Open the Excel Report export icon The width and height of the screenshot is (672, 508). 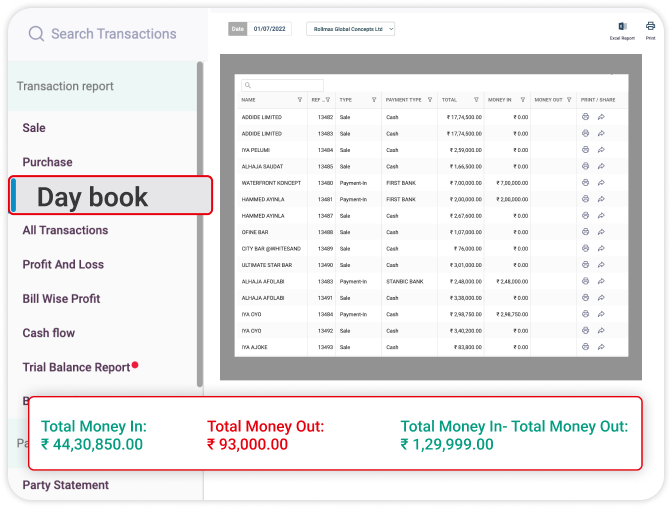(x=622, y=27)
